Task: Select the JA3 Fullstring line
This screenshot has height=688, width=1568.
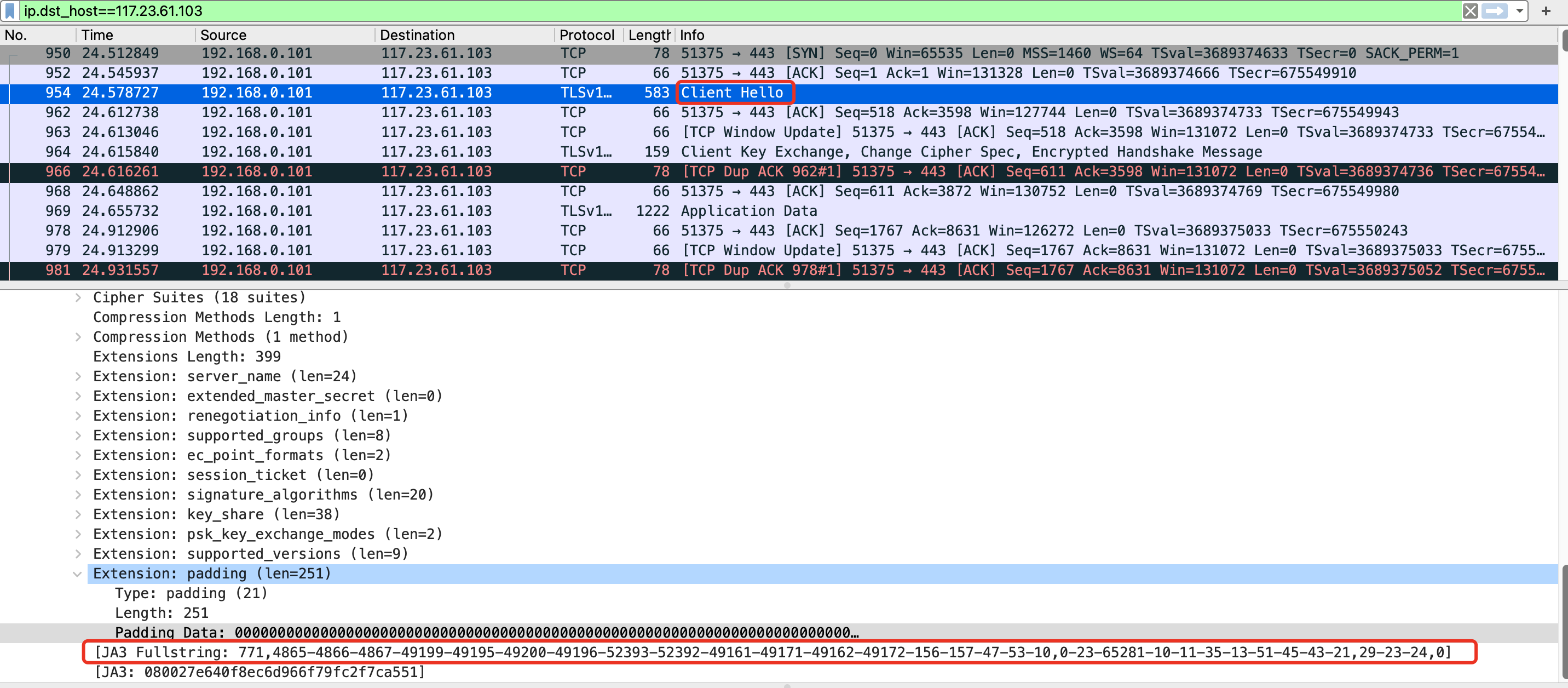Action: coord(772,653)
